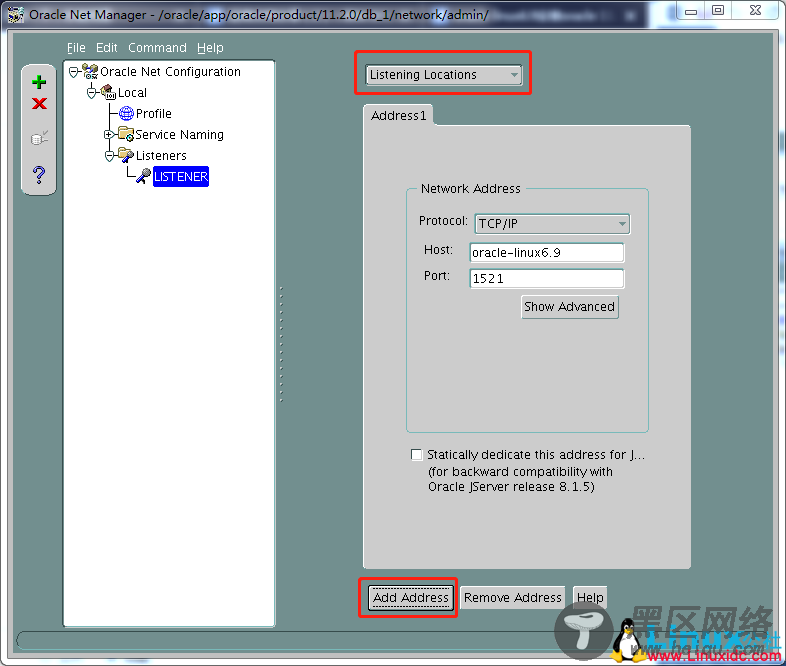Collapse the Local node expander

point(91,93)
